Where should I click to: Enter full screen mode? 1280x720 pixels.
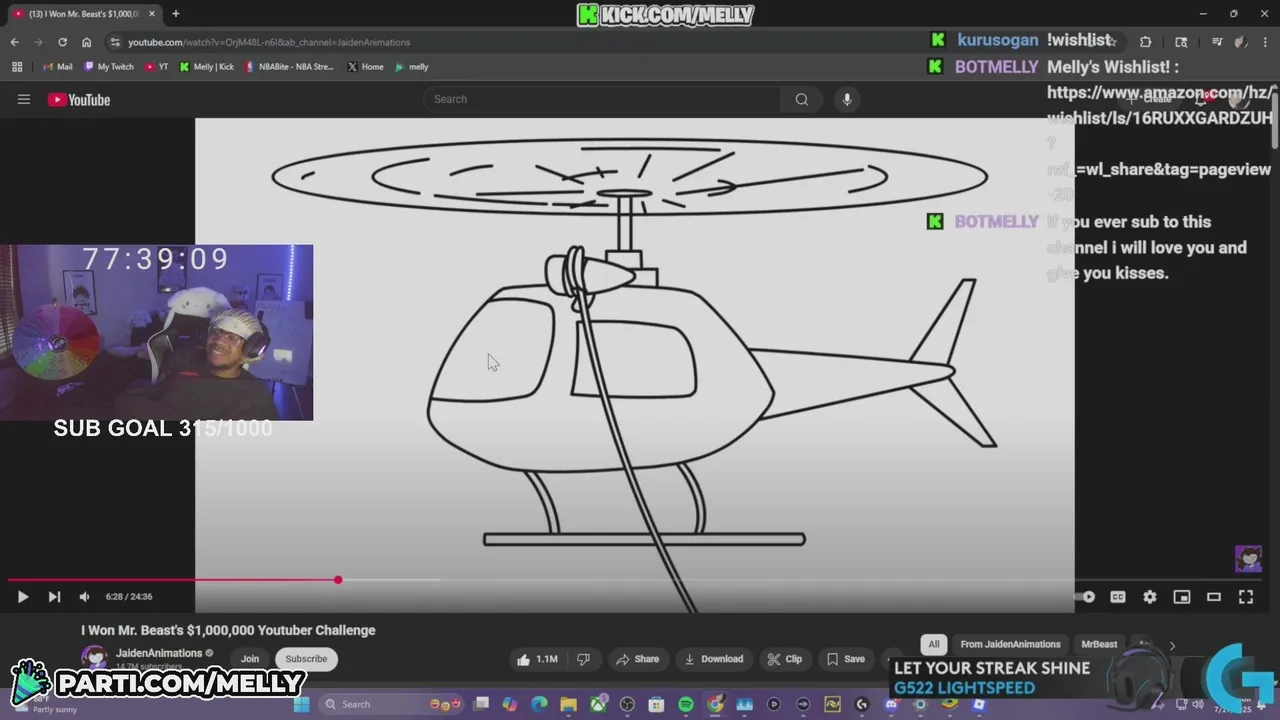click(1246, 597)
